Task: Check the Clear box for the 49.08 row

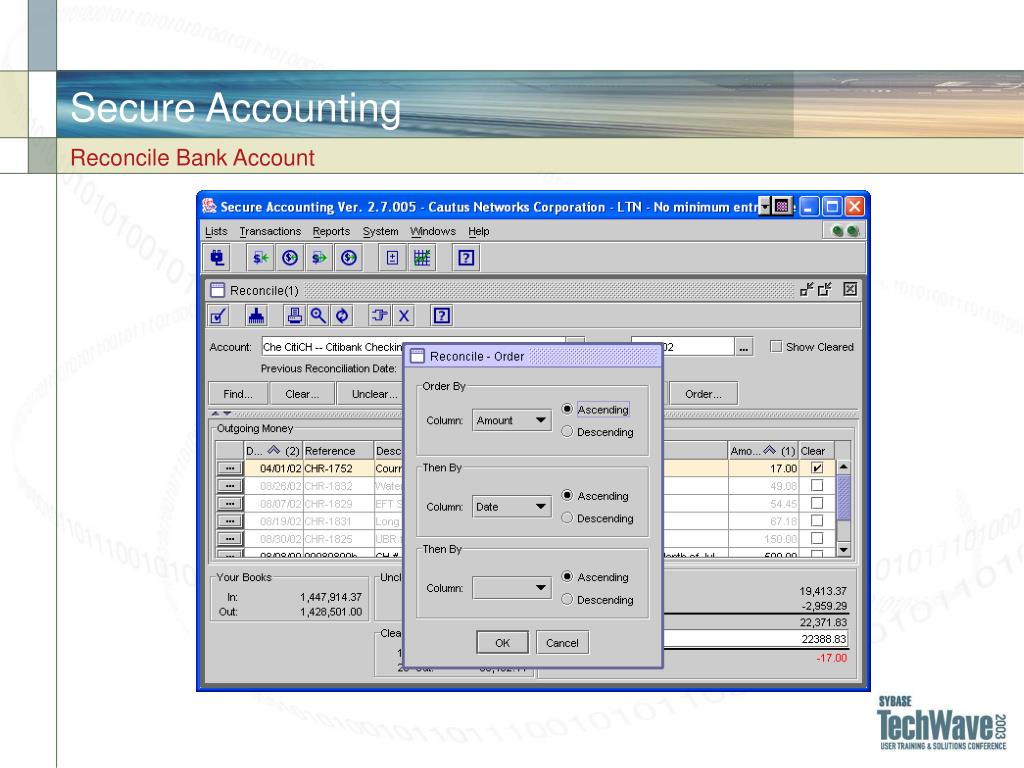Action: (x=816, y=486)
